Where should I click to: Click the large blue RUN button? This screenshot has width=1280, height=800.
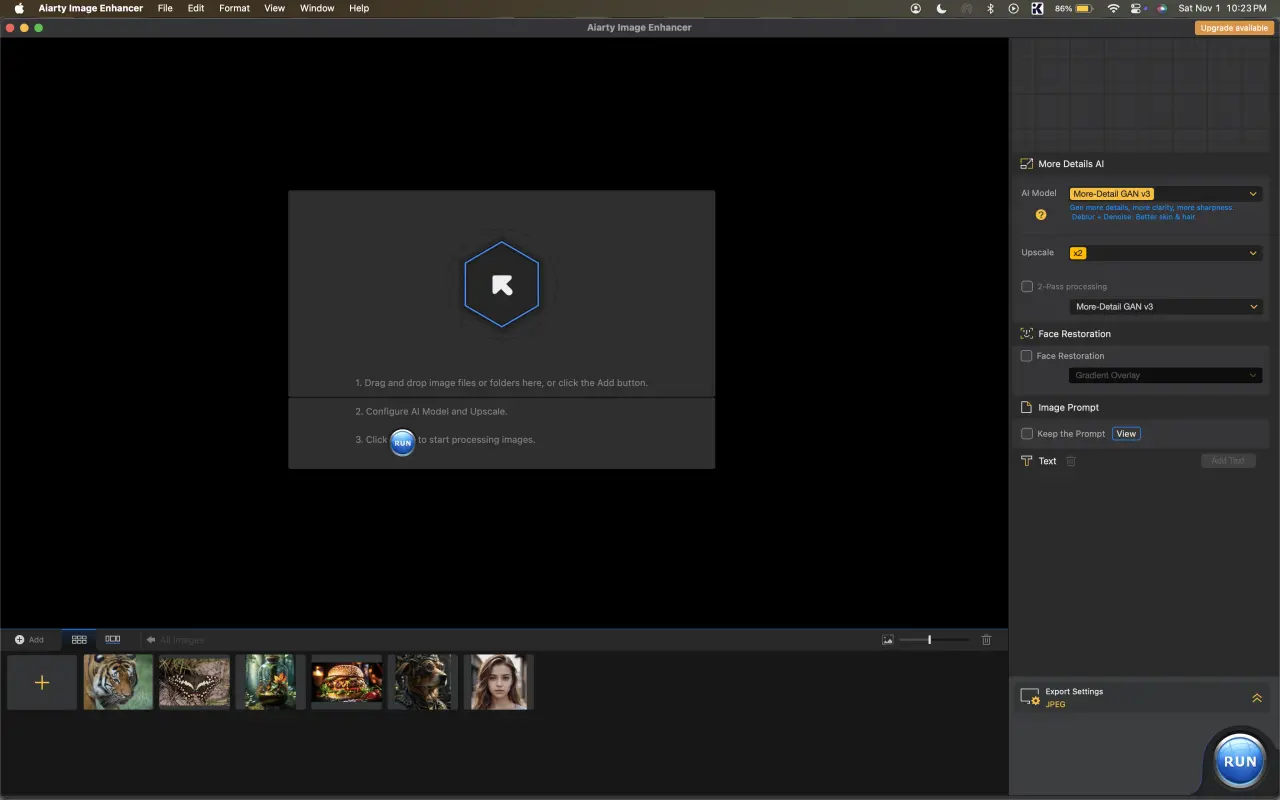[1240, 761]
